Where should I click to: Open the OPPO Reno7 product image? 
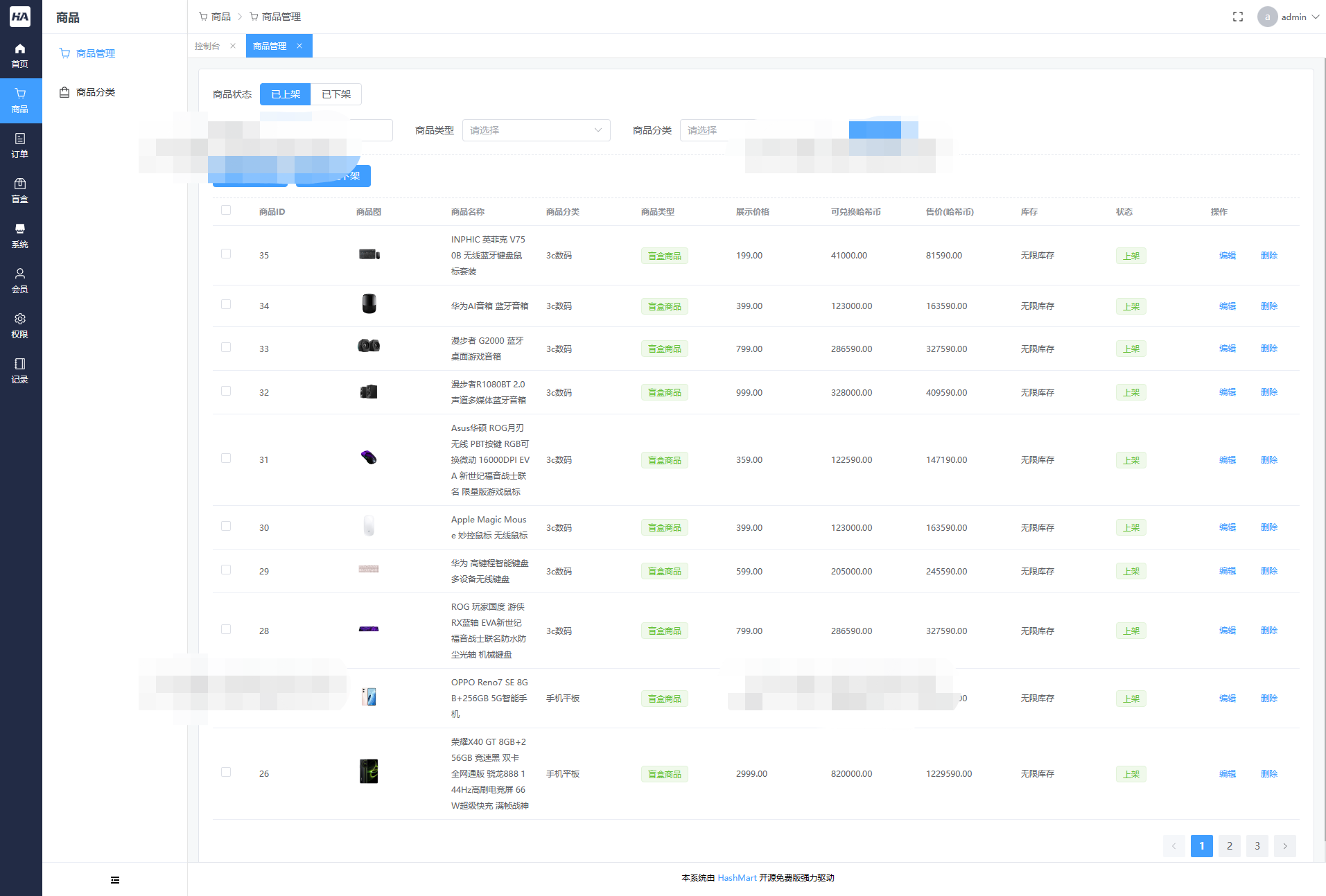[369, 696]
